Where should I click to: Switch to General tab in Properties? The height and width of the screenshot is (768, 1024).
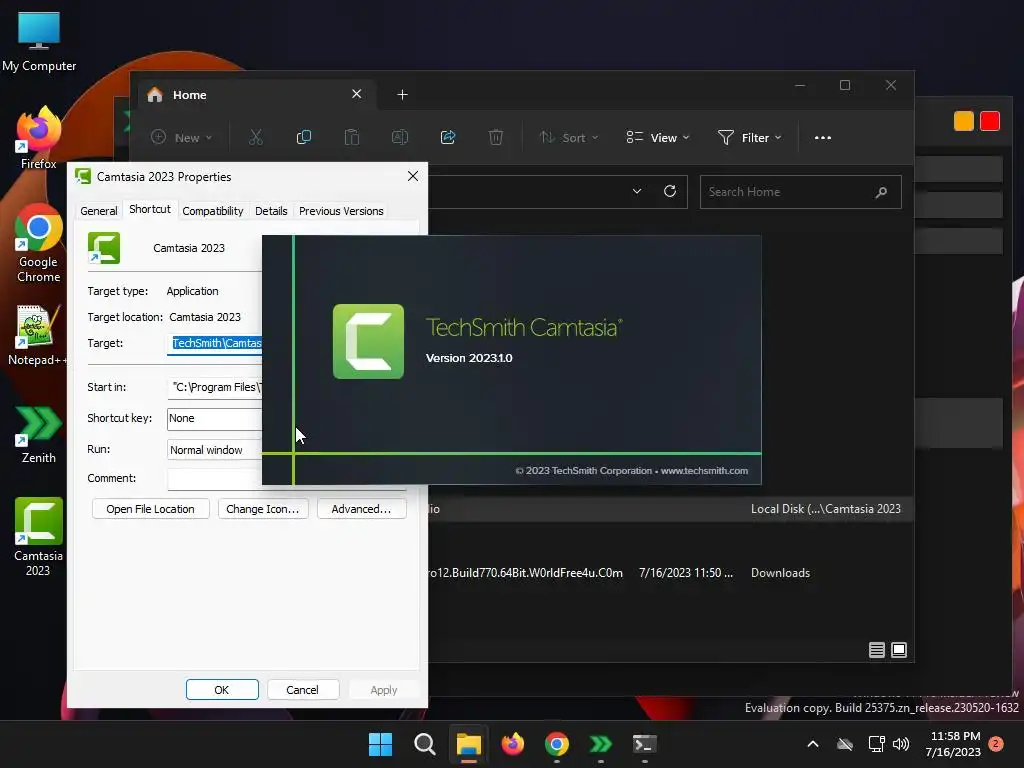pos(99,211)
